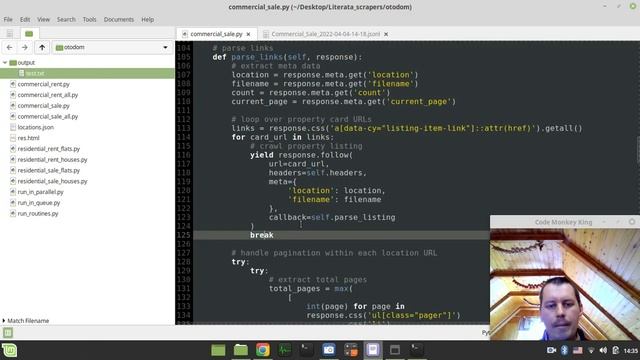Image resolution: width=640 pixels, height=360 pixels.
Task: Select the output folder
Action: pyautogui.click(x=26, y=62)
